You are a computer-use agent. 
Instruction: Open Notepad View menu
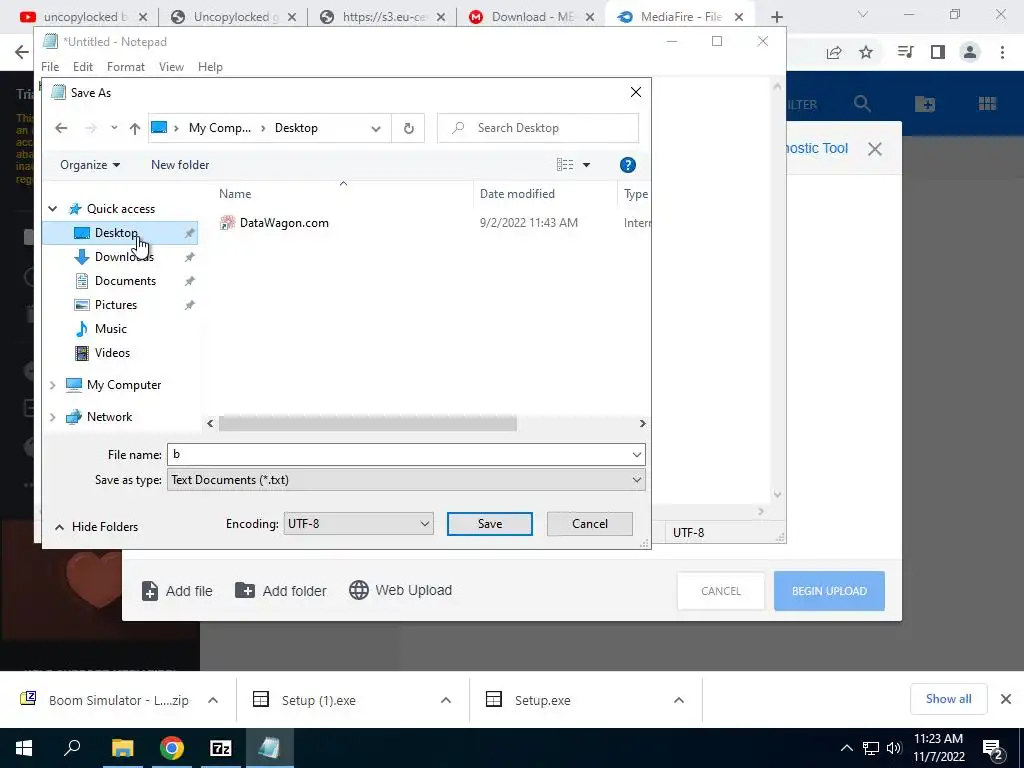(171, 67)
